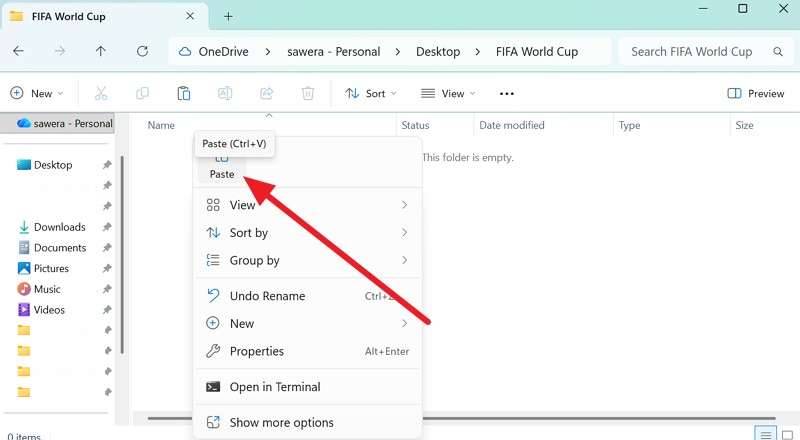
Task: Click the Back navigation arrow
Action: pyautogui.click(x=18, y=51)
